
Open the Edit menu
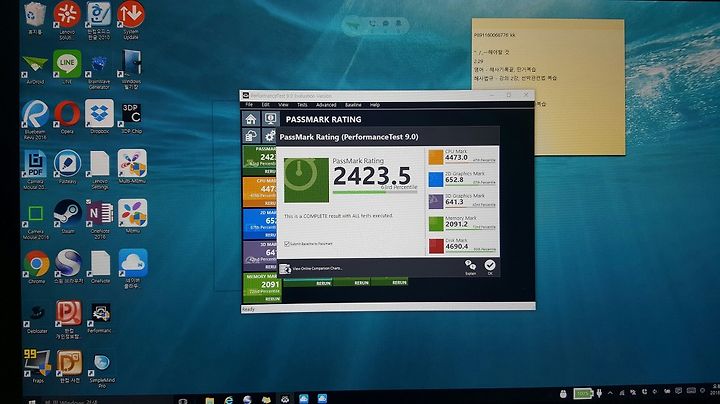point(265,105)
